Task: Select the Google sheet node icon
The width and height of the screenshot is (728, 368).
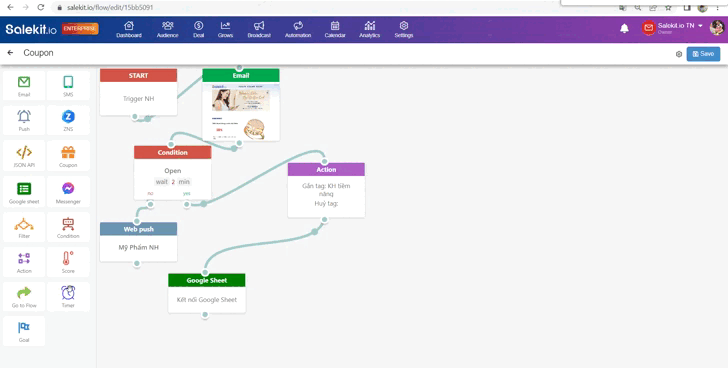Action: click(24, 188)
